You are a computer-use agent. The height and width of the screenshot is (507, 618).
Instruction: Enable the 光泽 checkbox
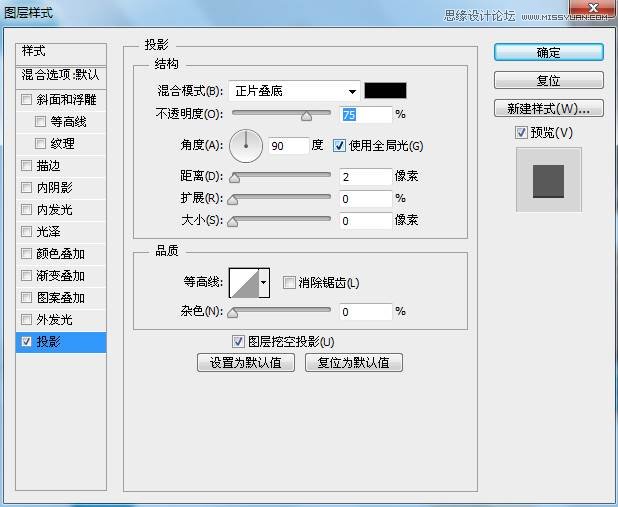coord(26,231)
